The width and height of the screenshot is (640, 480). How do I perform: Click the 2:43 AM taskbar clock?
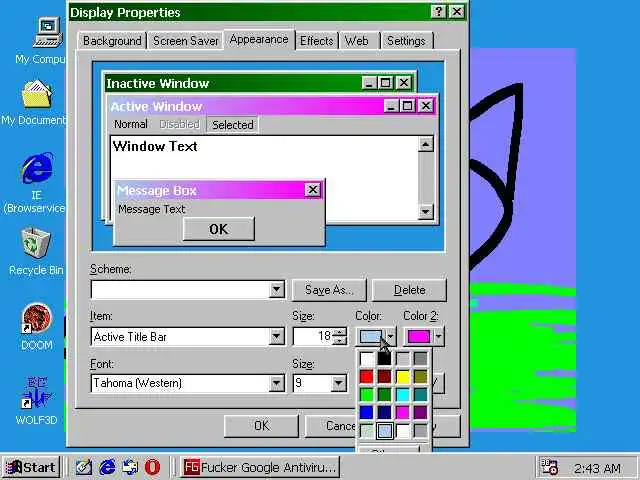[597, 468]
